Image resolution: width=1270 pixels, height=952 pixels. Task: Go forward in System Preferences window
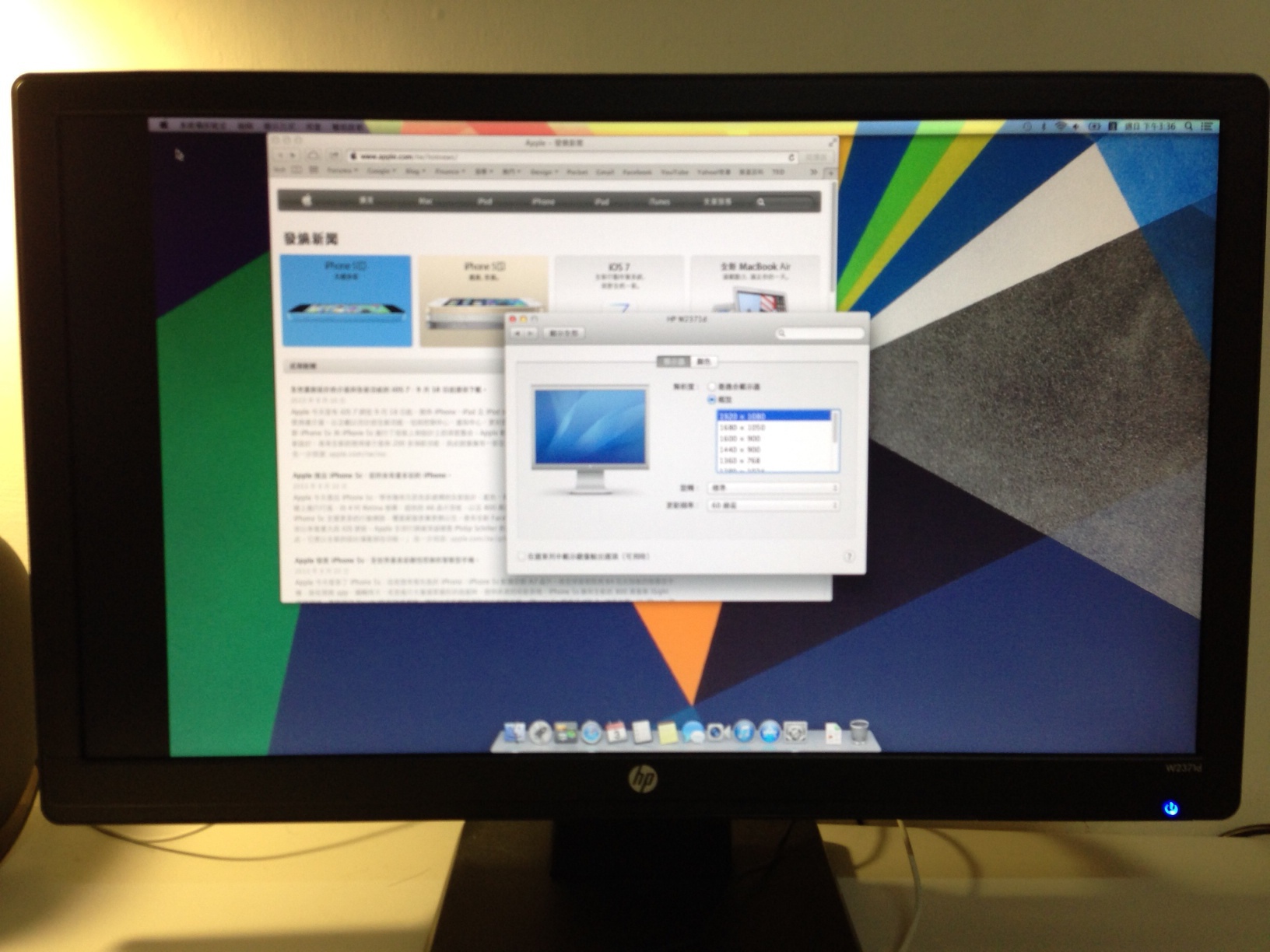pyautogui.click(x=531, y=333)
